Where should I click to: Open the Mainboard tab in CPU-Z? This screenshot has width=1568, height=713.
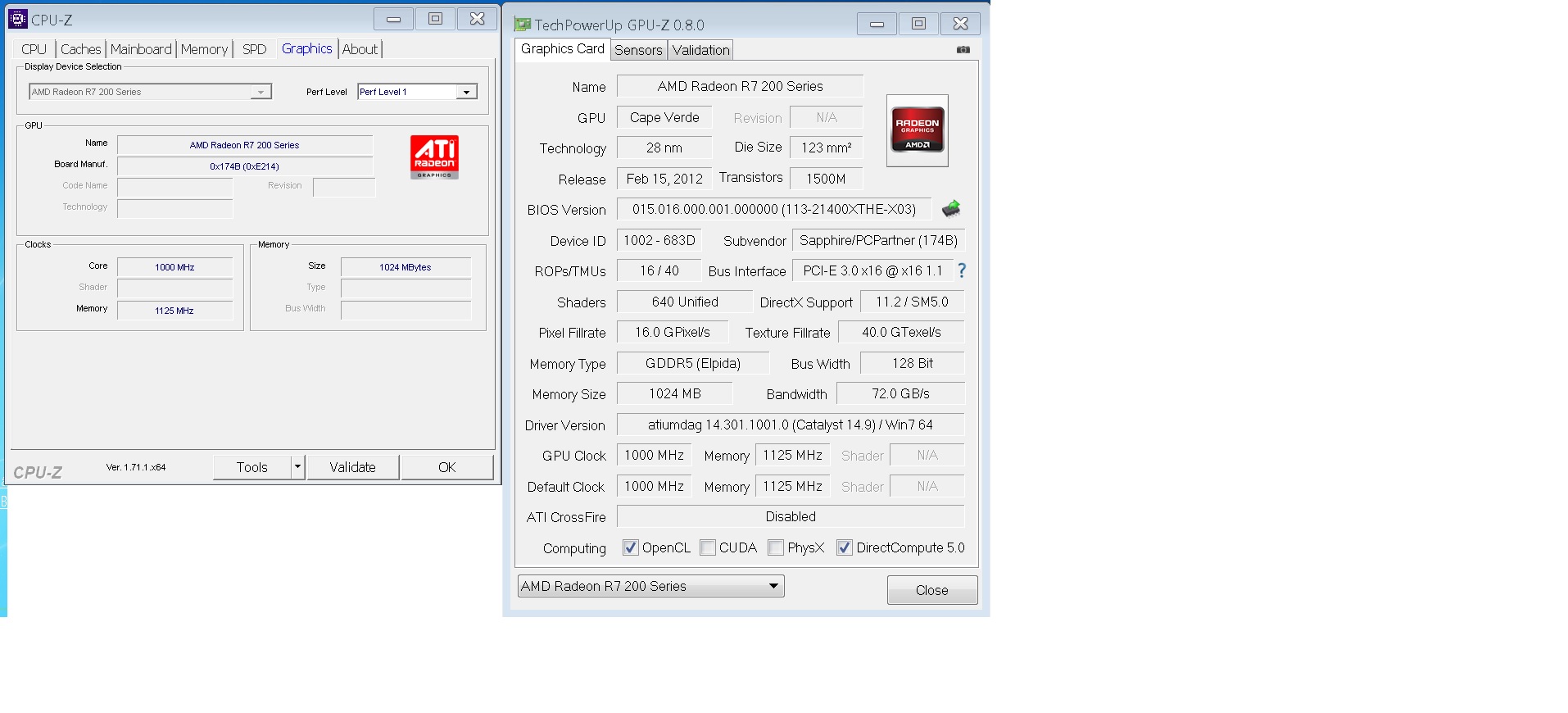coord(141,49)
